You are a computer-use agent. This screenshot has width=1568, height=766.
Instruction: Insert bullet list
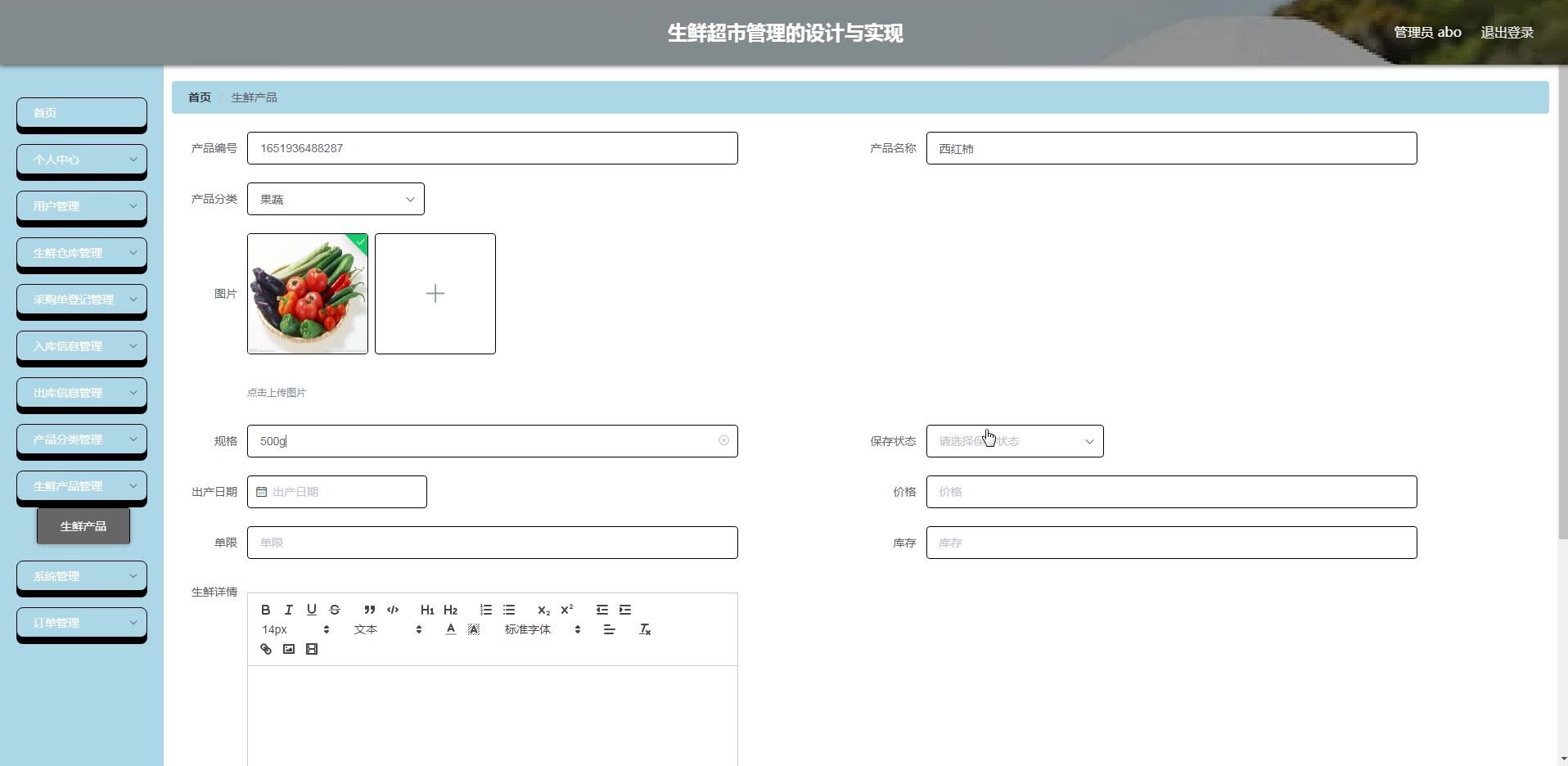509,610
